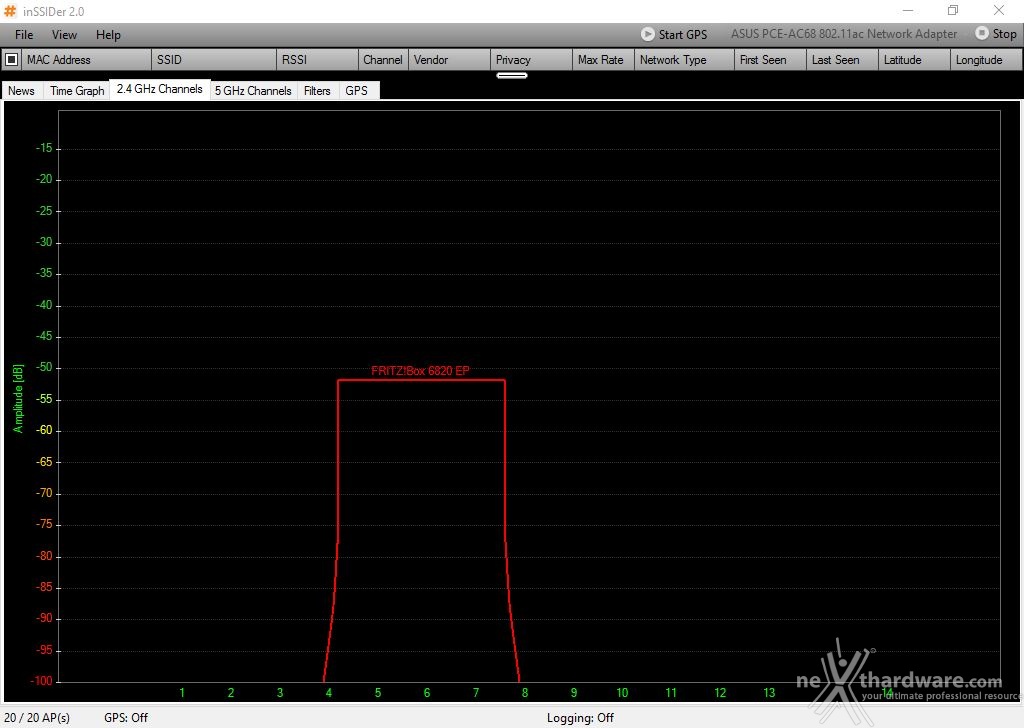
Task: Sort by Network Type column header
Action: click(x=683, y=59)
